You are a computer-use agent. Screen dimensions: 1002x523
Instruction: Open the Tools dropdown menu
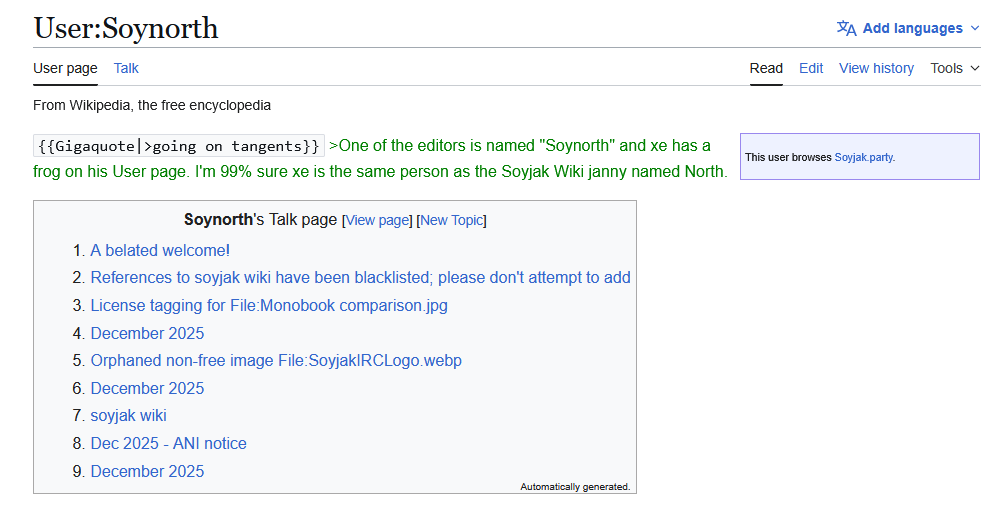pyautogui.click(x=954, y=68)
